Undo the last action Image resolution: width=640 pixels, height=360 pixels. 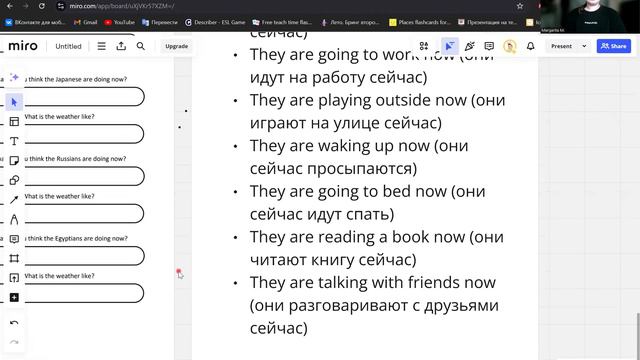point(14,323)
